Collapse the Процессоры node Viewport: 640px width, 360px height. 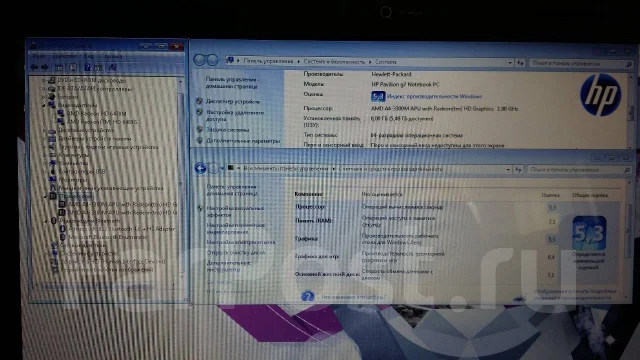[45, 196]
